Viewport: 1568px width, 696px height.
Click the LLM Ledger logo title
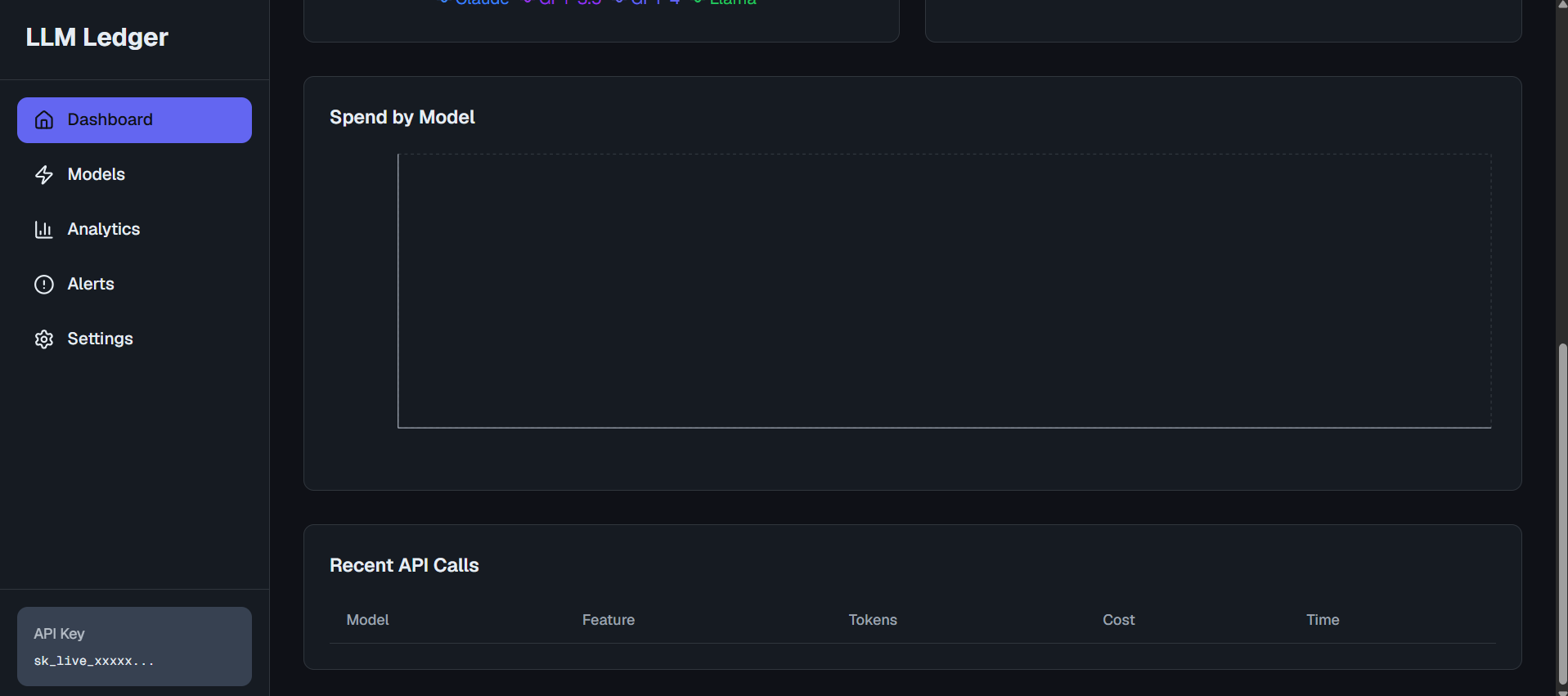[x=97, y=38]
